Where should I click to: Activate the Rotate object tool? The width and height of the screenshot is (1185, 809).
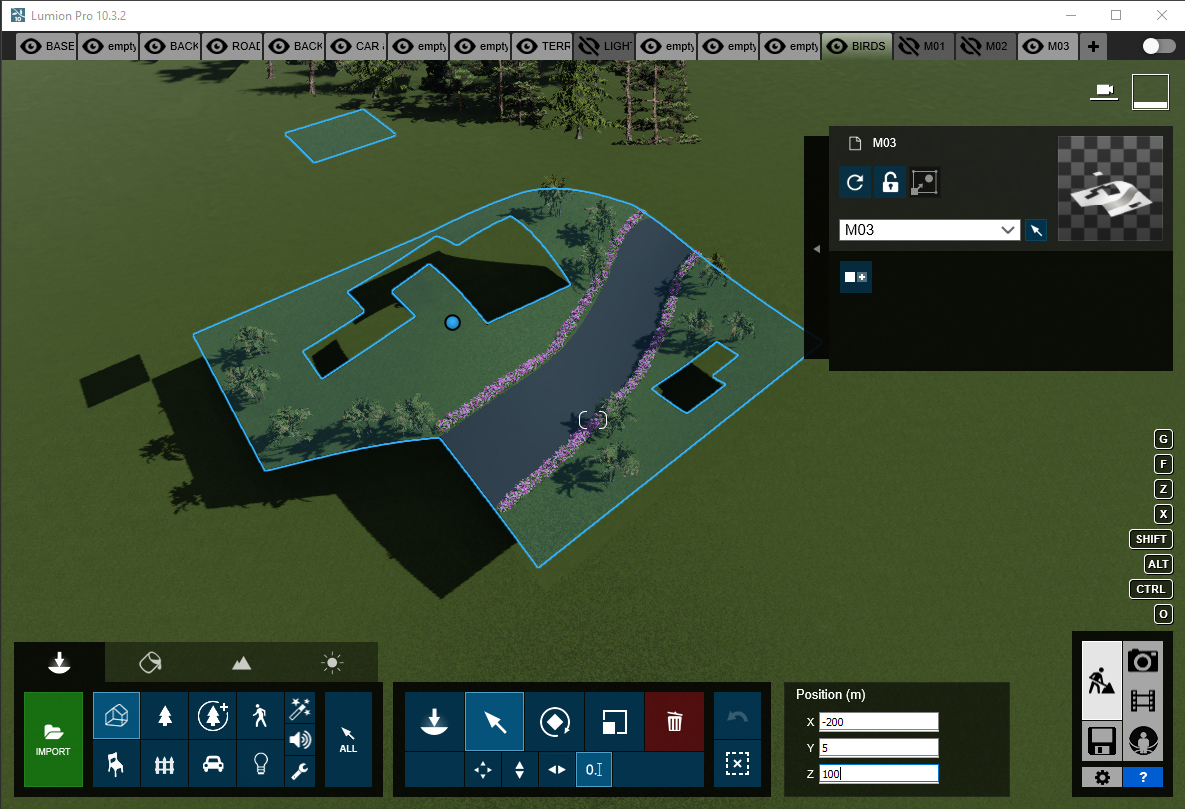[554, 721]
